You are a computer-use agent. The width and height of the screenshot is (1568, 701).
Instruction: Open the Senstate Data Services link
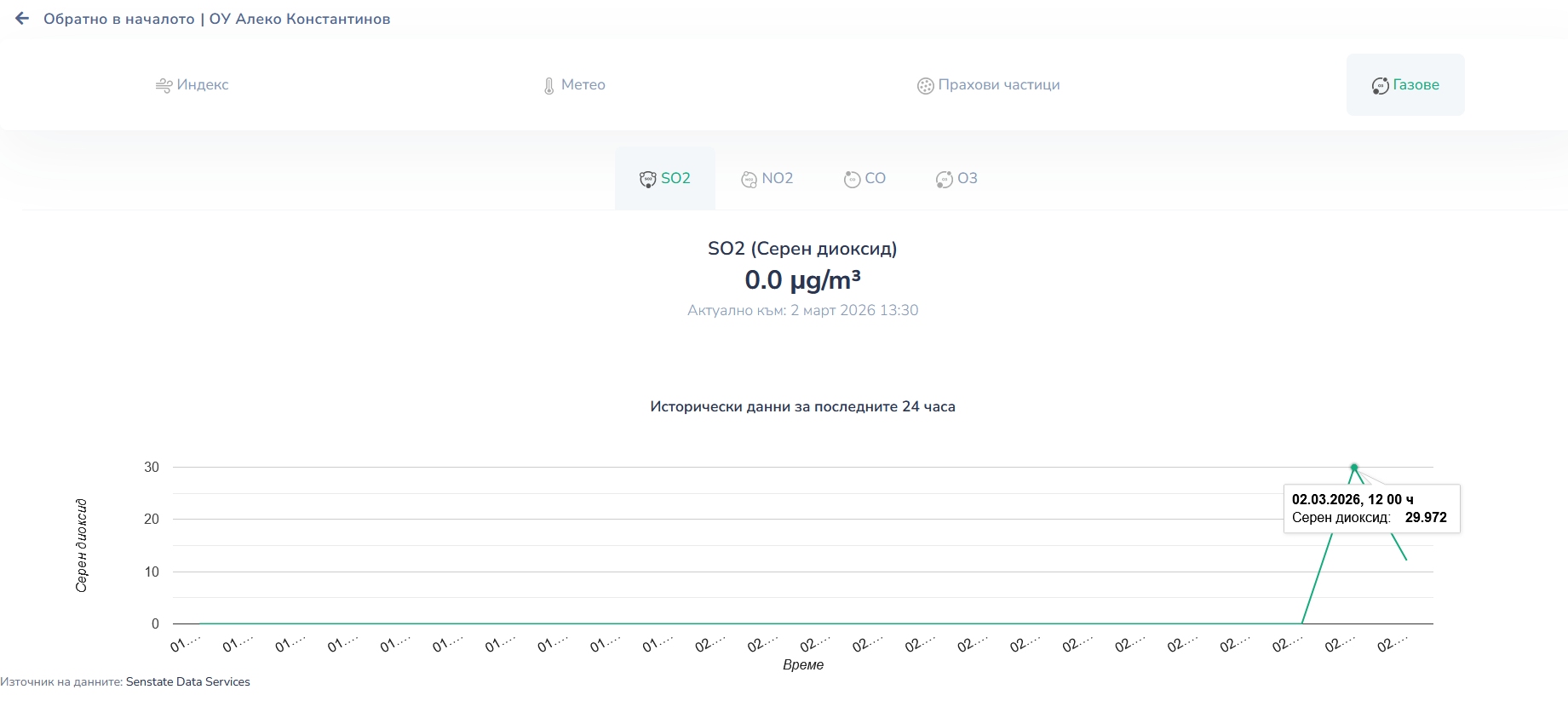click(x=187, y=682)
